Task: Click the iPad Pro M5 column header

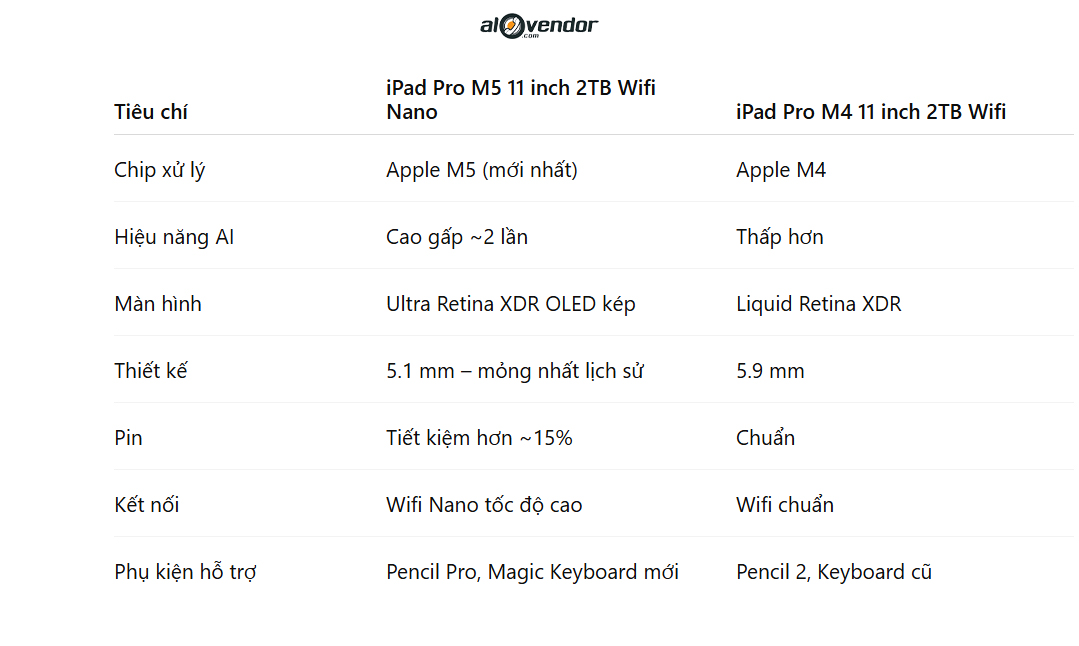Action: coord(521,100)
